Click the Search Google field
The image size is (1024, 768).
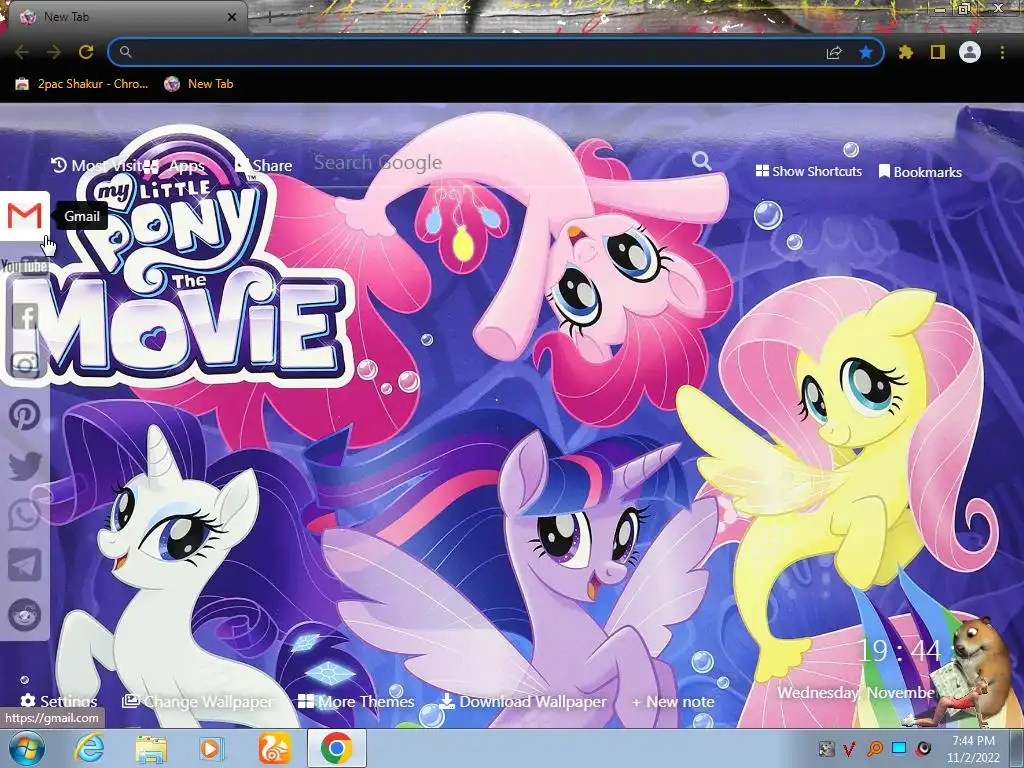click(x=496, y=163)
